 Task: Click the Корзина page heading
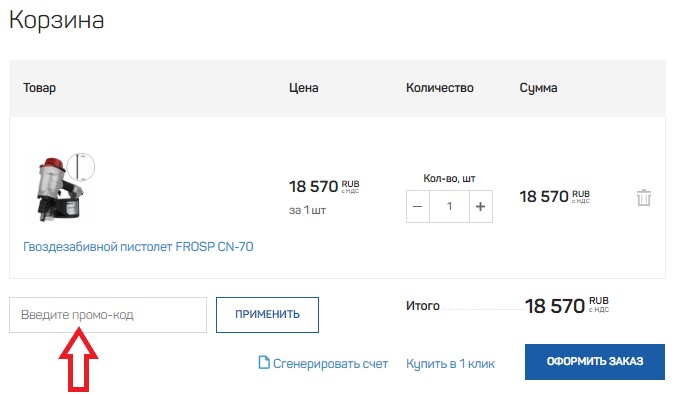(x=57, y=20)
